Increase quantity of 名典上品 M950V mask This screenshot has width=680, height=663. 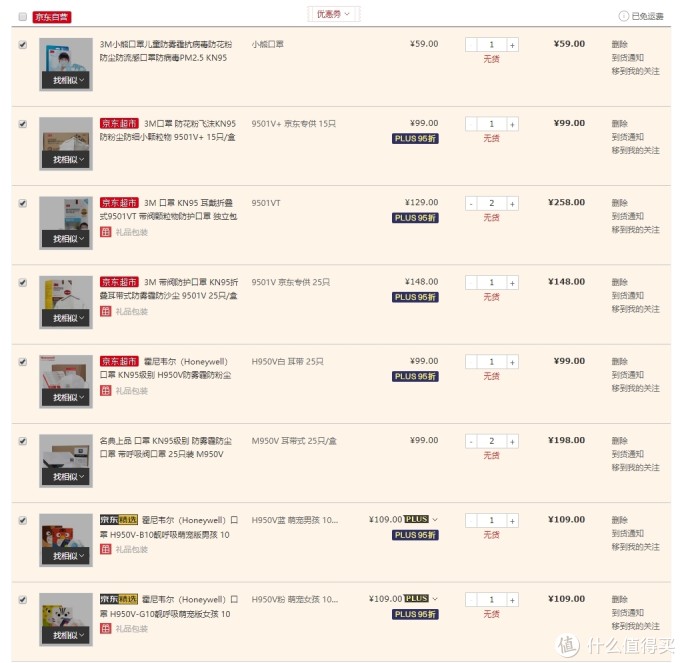click(512, 442)
